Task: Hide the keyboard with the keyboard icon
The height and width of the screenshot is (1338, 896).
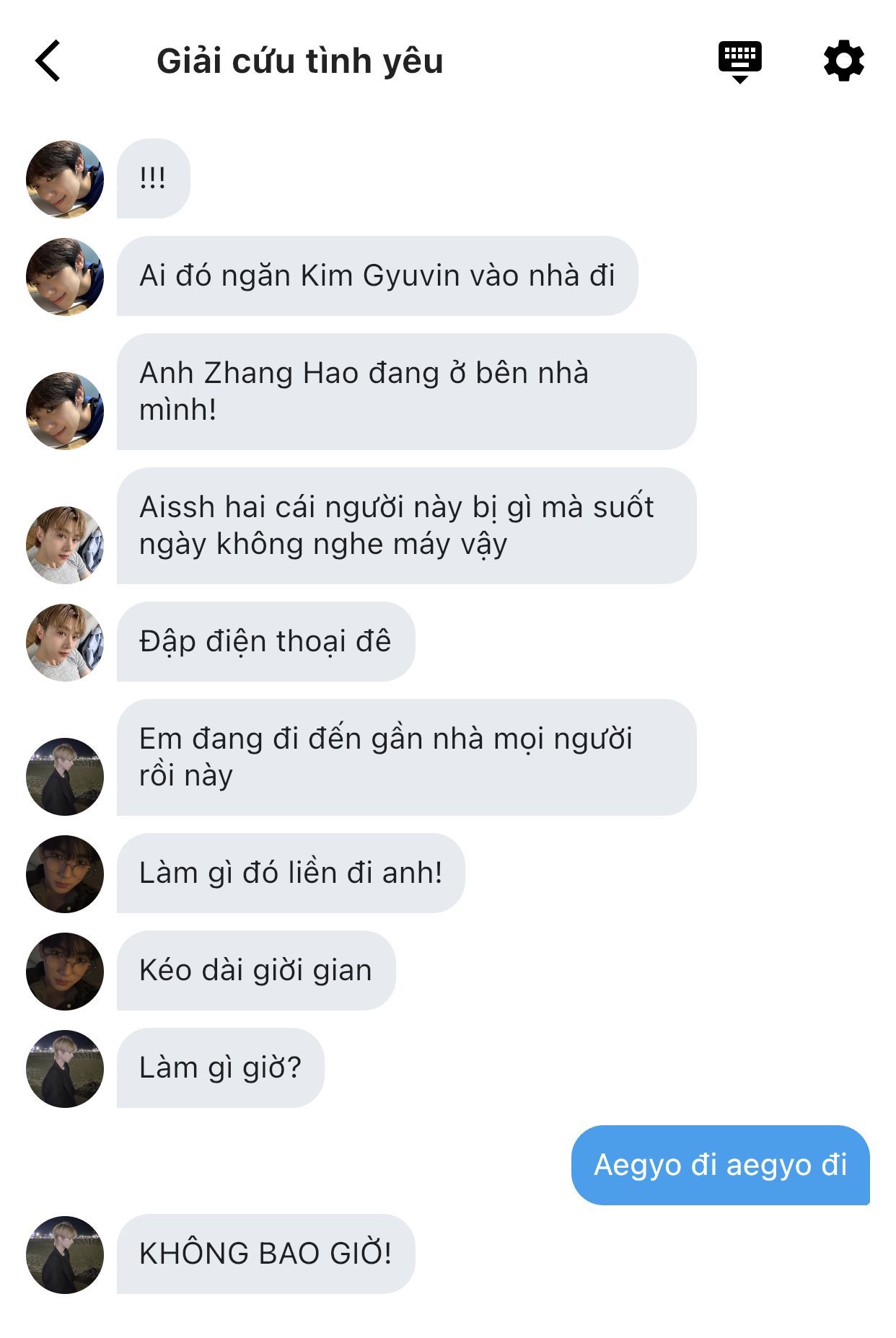Action: pos(739,62)
